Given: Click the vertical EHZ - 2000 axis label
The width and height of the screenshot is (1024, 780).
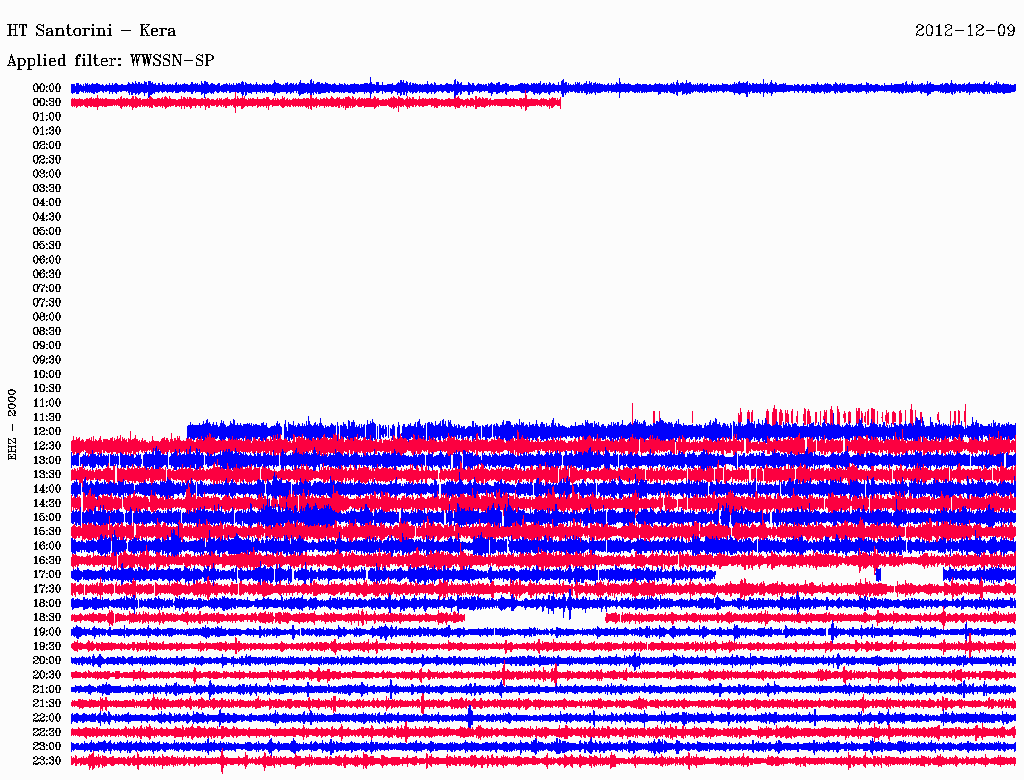Looking at the screenshot, I should tap(13, 424).
